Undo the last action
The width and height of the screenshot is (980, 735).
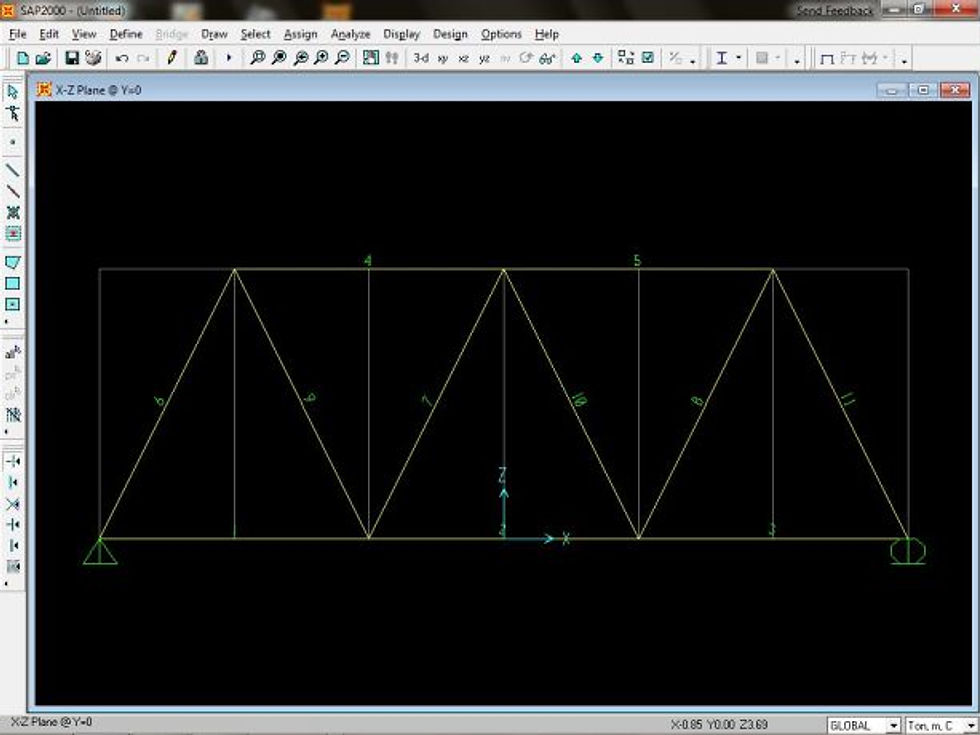tap(122, 58)
